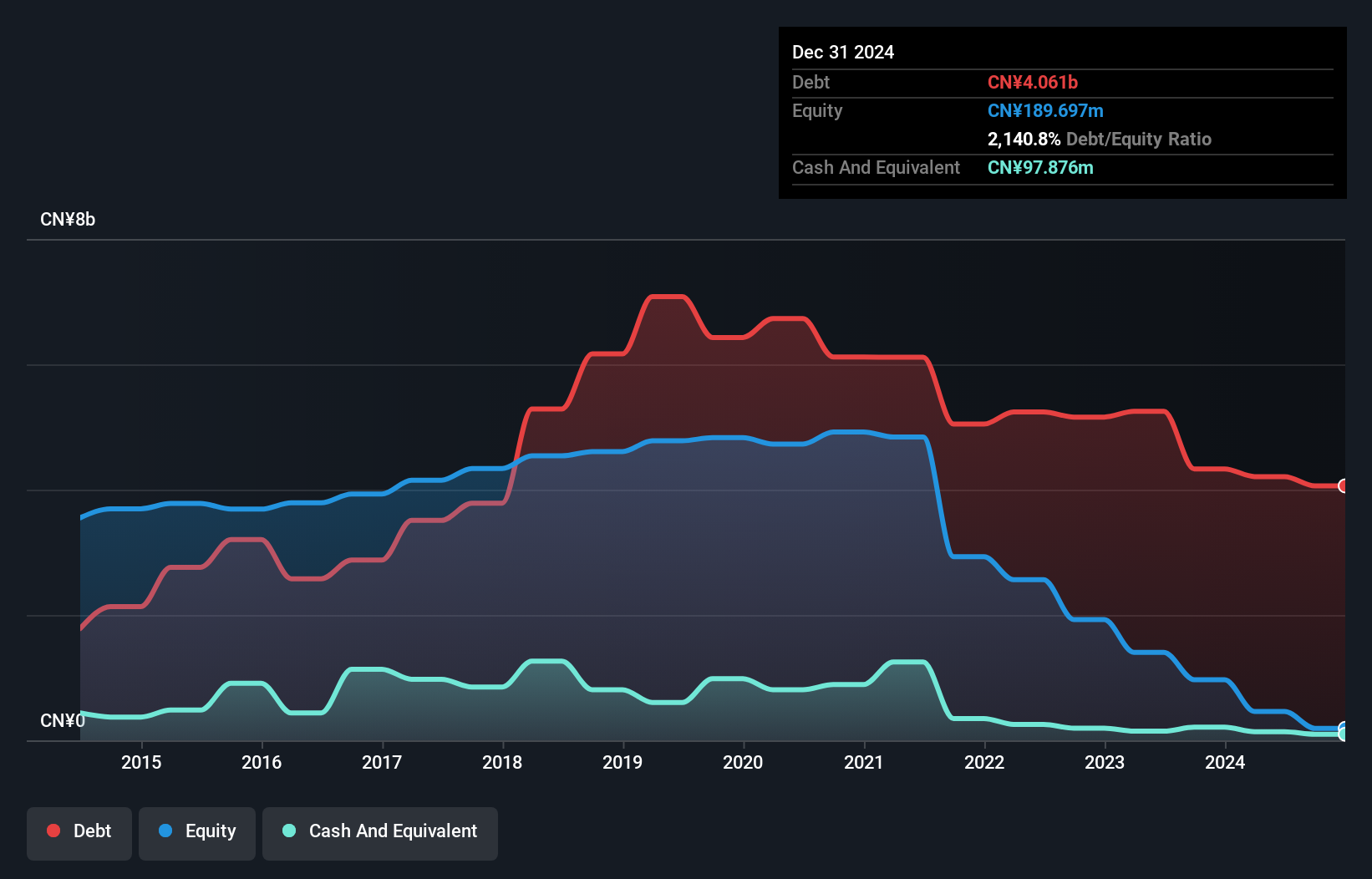Click the 2015 x-axis label
Image resolution: width=1372 pixels, height=879 pixels.
coord(141,762)
